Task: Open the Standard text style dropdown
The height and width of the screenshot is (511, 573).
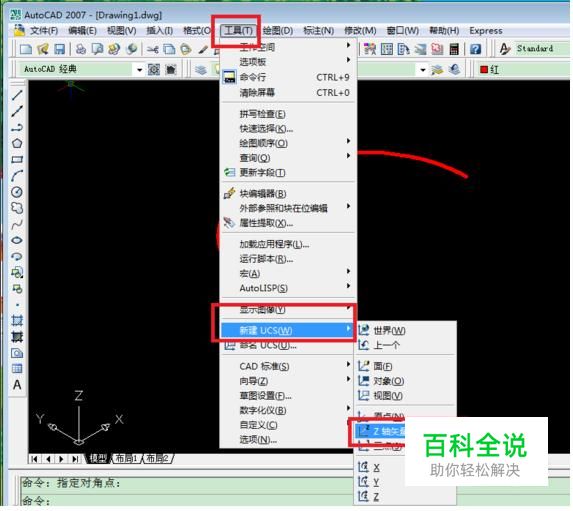Action: click(542, 49)
